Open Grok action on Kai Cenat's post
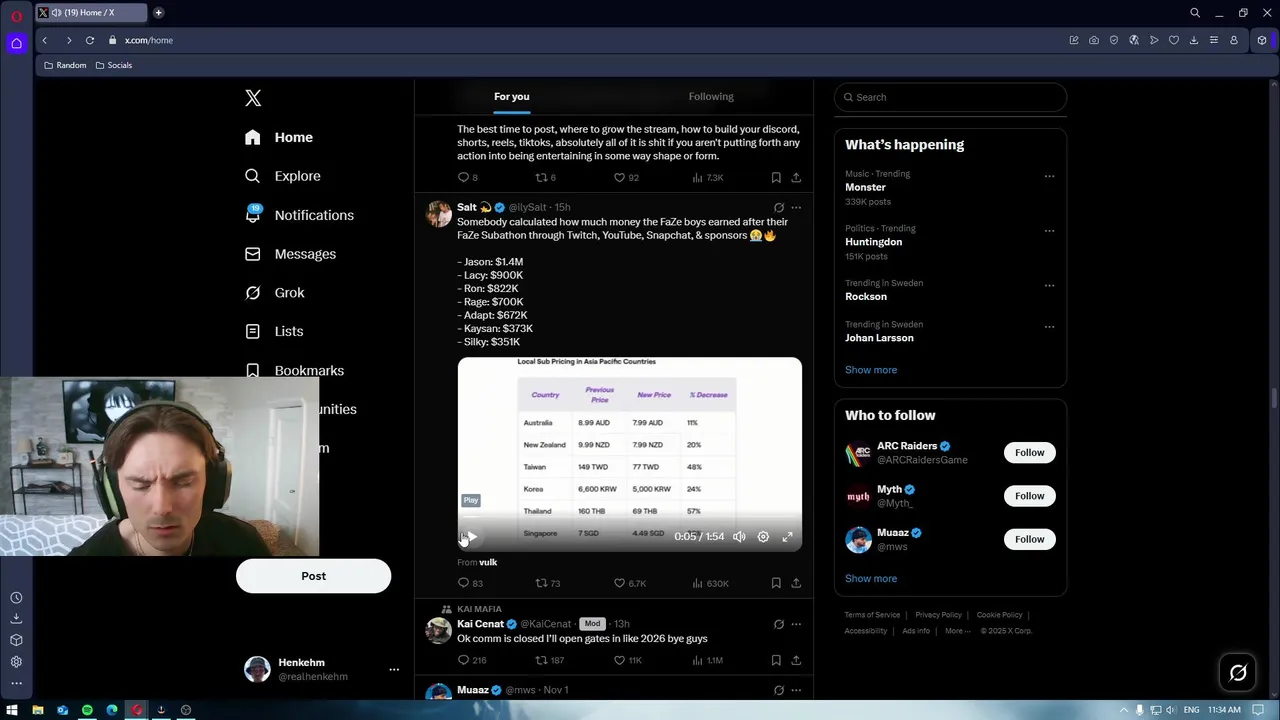 pos(779,624)
